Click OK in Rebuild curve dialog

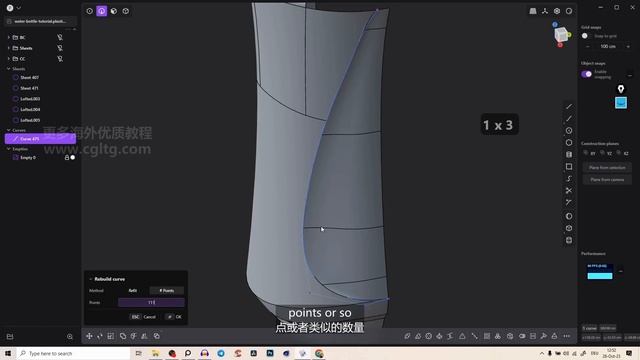174,317
